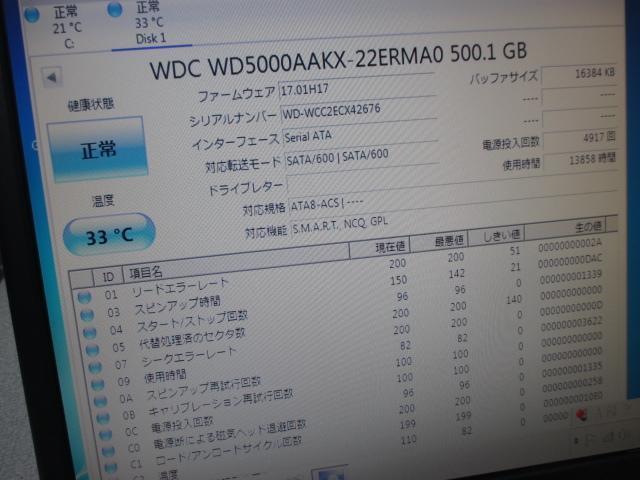Viewport: 640px width, 480px height.
Task: Click status icon of attribute 07 row
Action: tap(95, 367)
